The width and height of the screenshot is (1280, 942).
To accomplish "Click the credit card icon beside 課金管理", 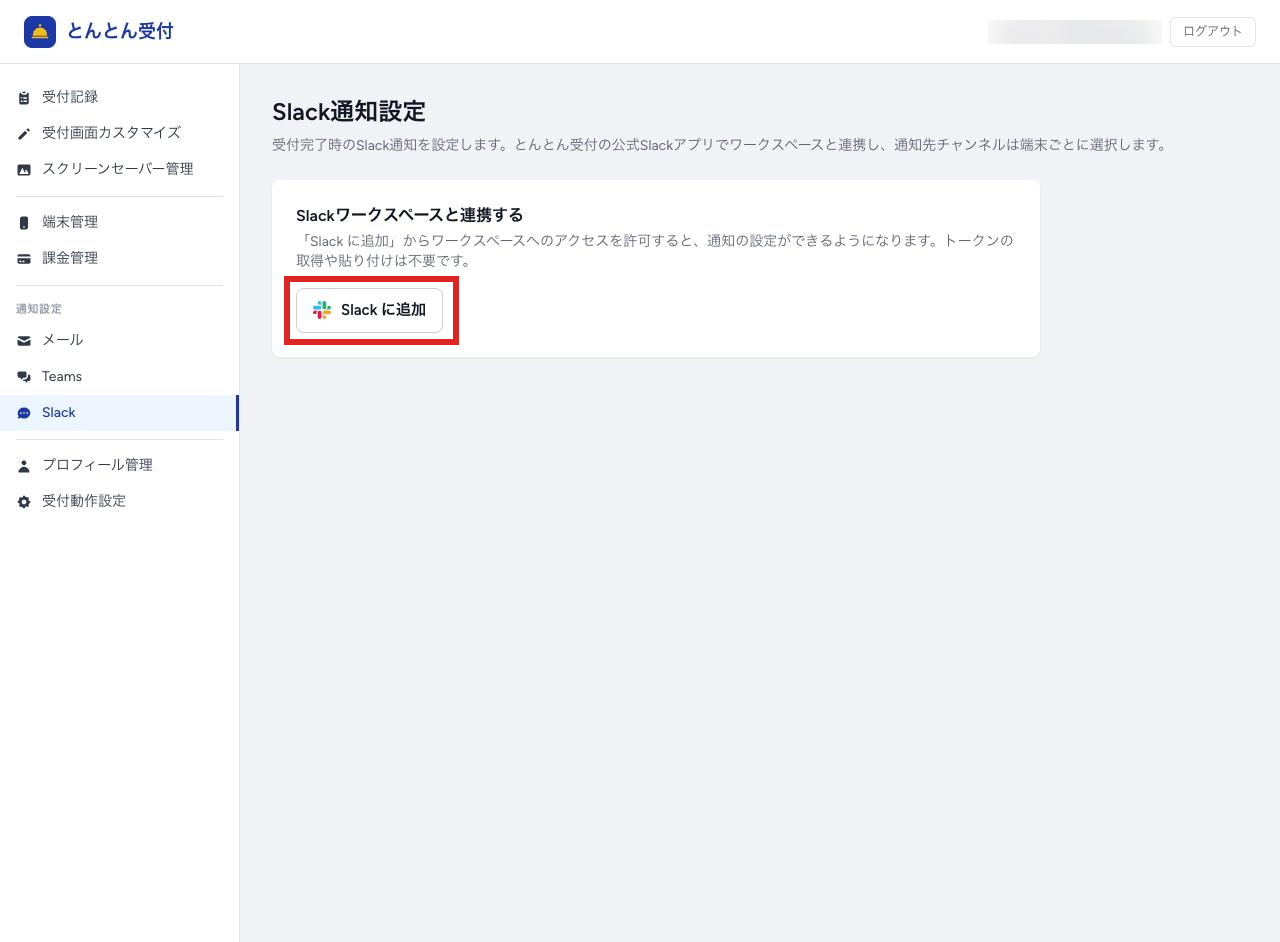I will [x=24, y=259].
